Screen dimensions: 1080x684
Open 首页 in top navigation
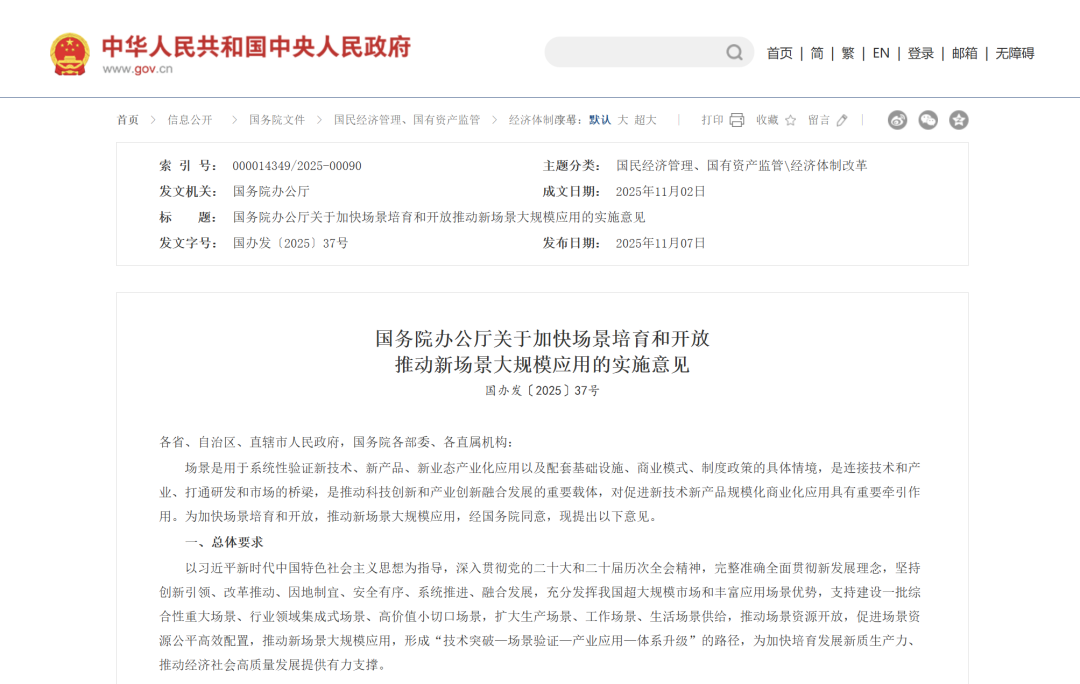pyautogui.click(x=780, y=53)
